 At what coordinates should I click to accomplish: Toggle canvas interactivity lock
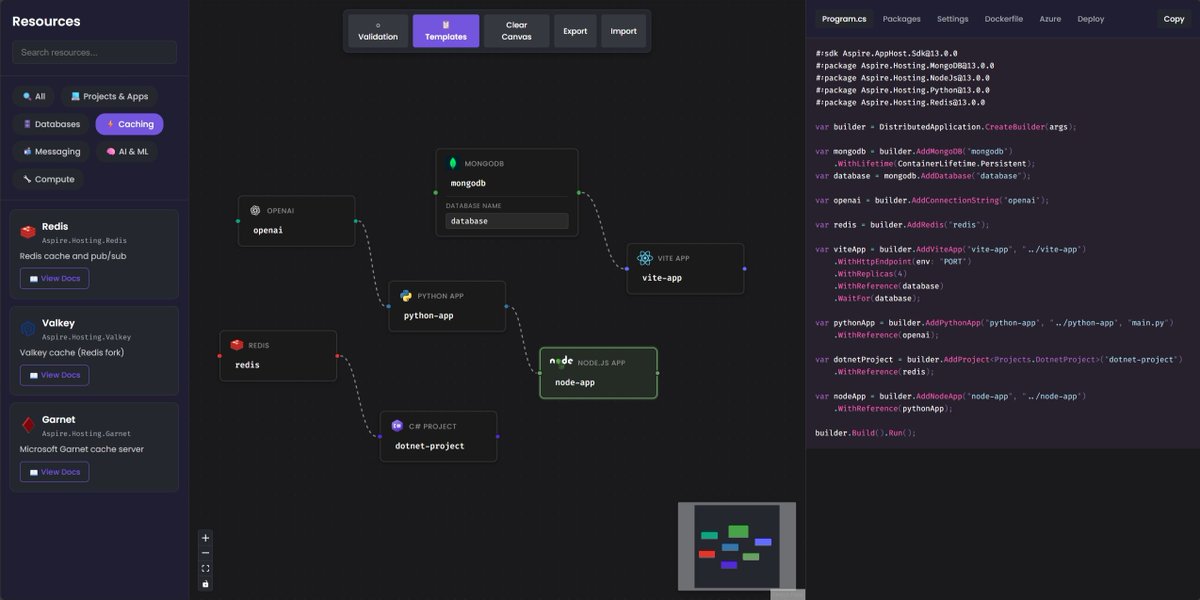click(x=206, y=583)
